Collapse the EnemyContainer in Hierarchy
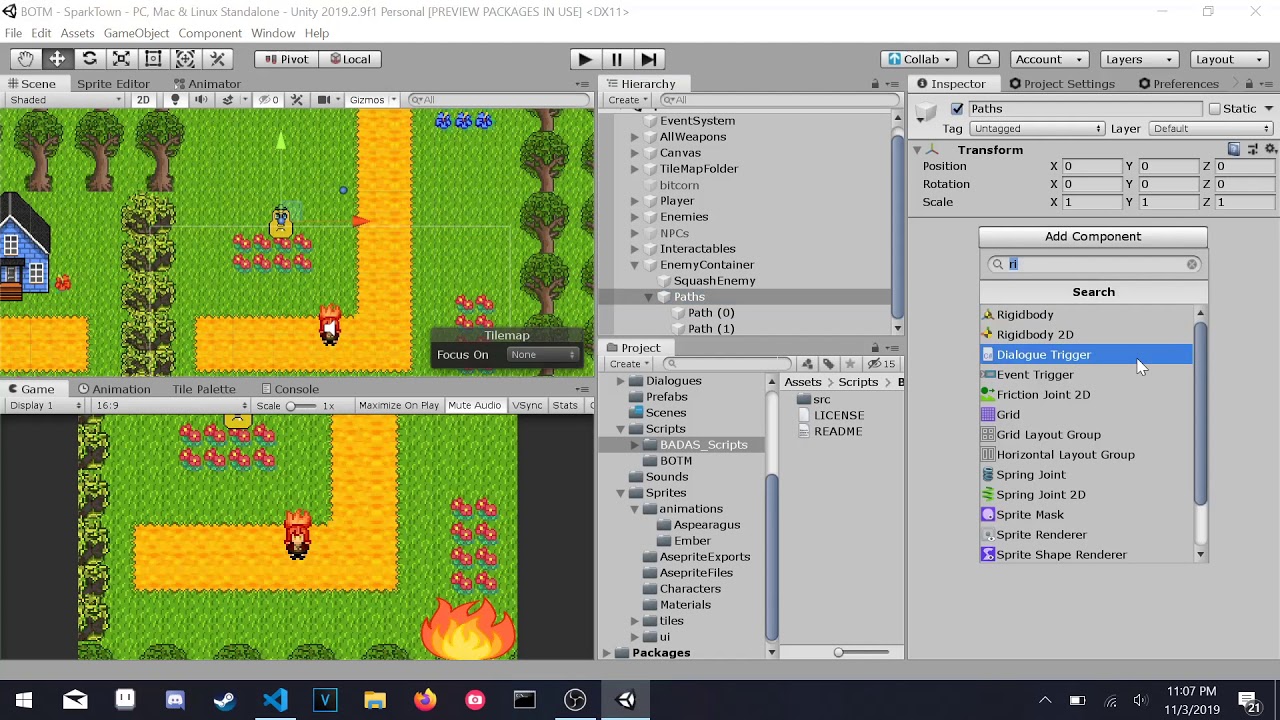 pos(635,265)
